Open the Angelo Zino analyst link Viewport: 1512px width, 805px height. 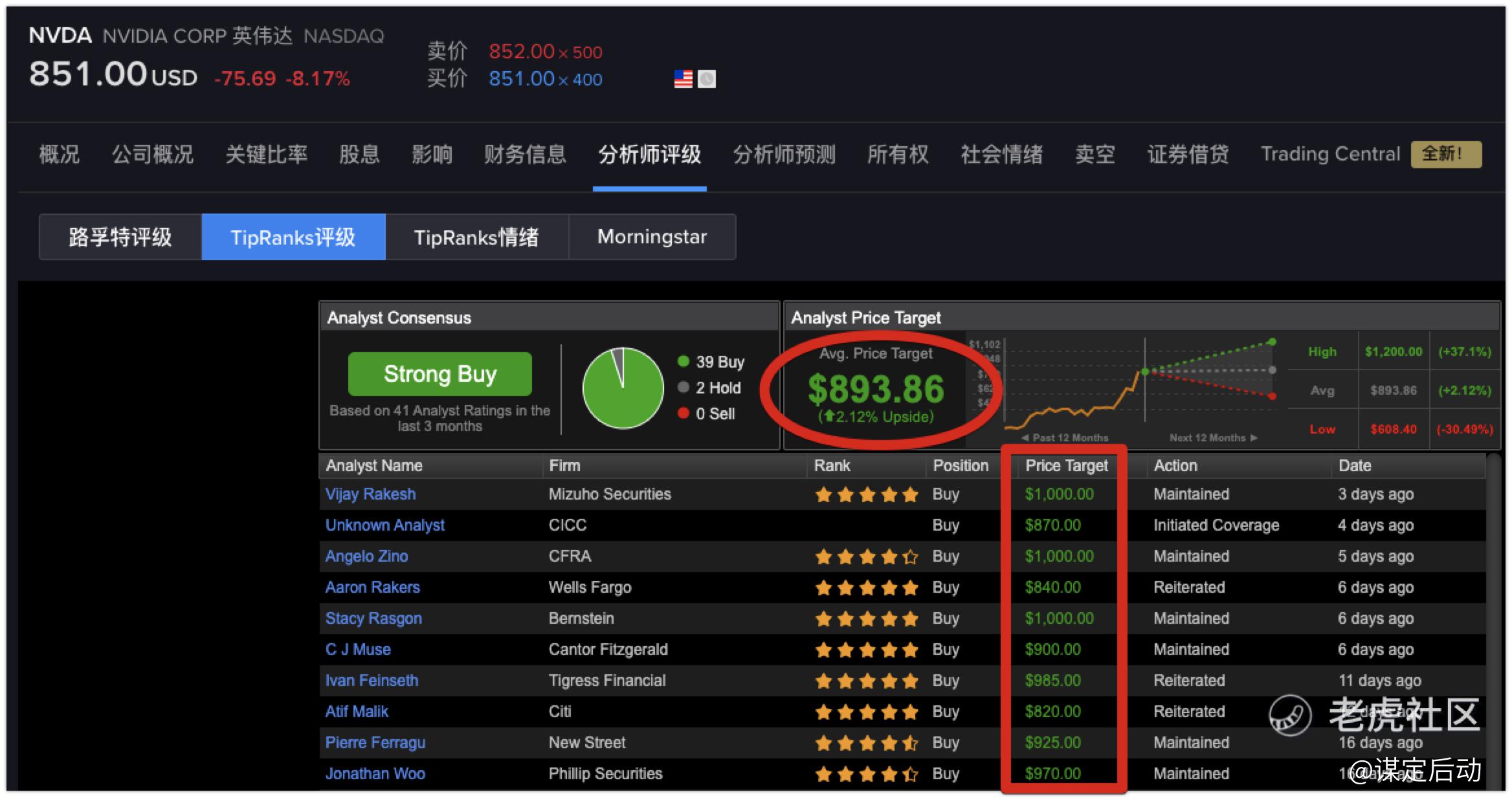[x=366, y=557]
